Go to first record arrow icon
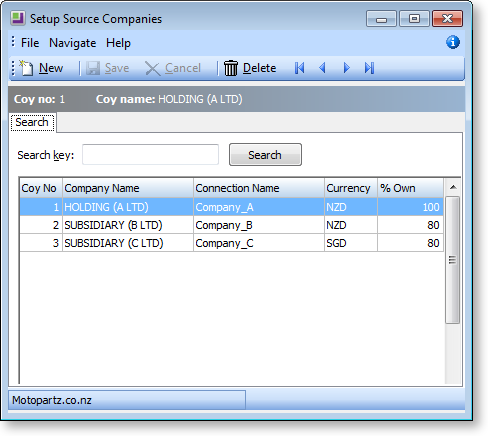The height and width of the screenshot is (436, 488). click(299, 68)
